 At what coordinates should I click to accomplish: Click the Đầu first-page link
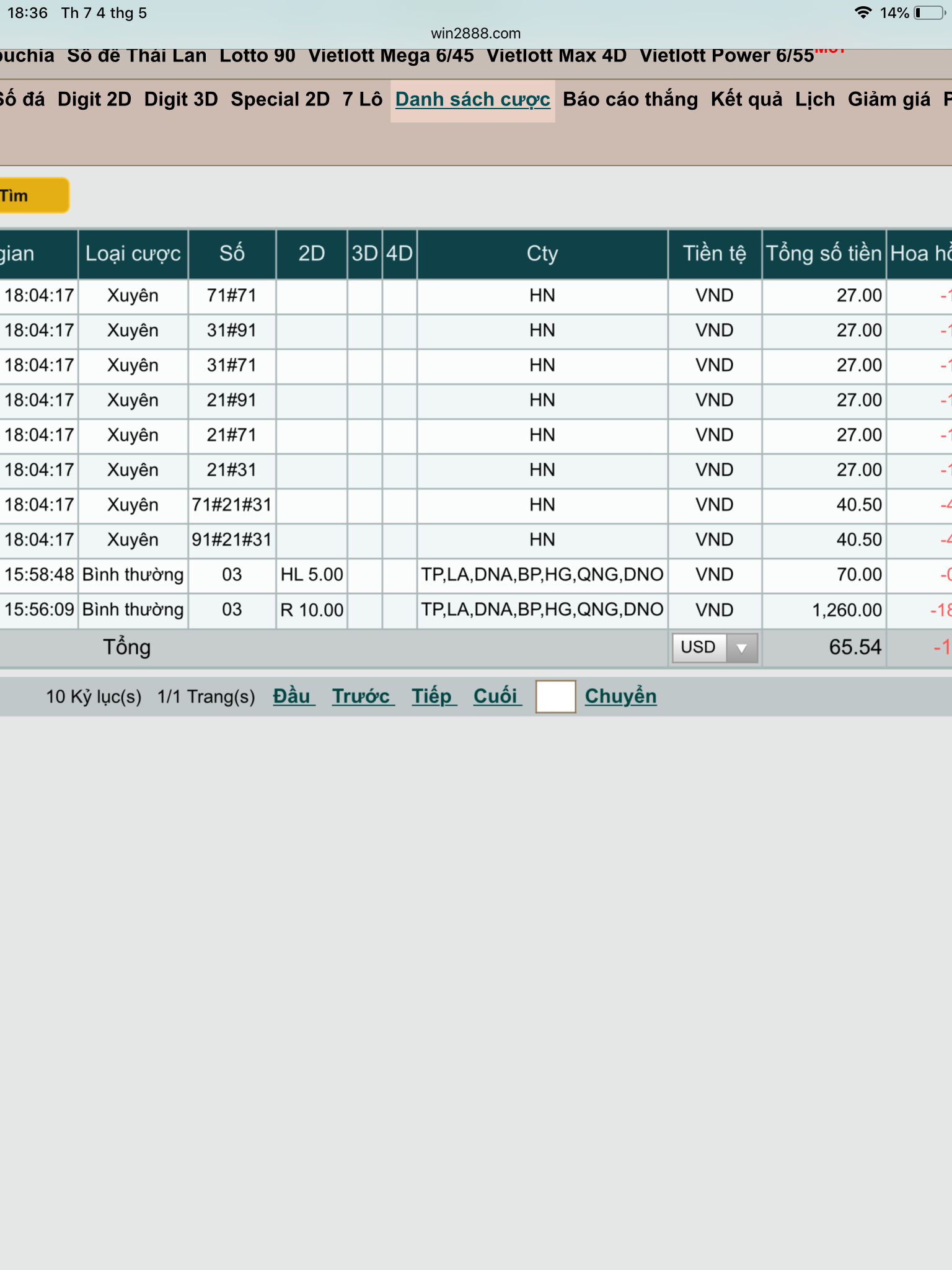click(x=292, y=696)
